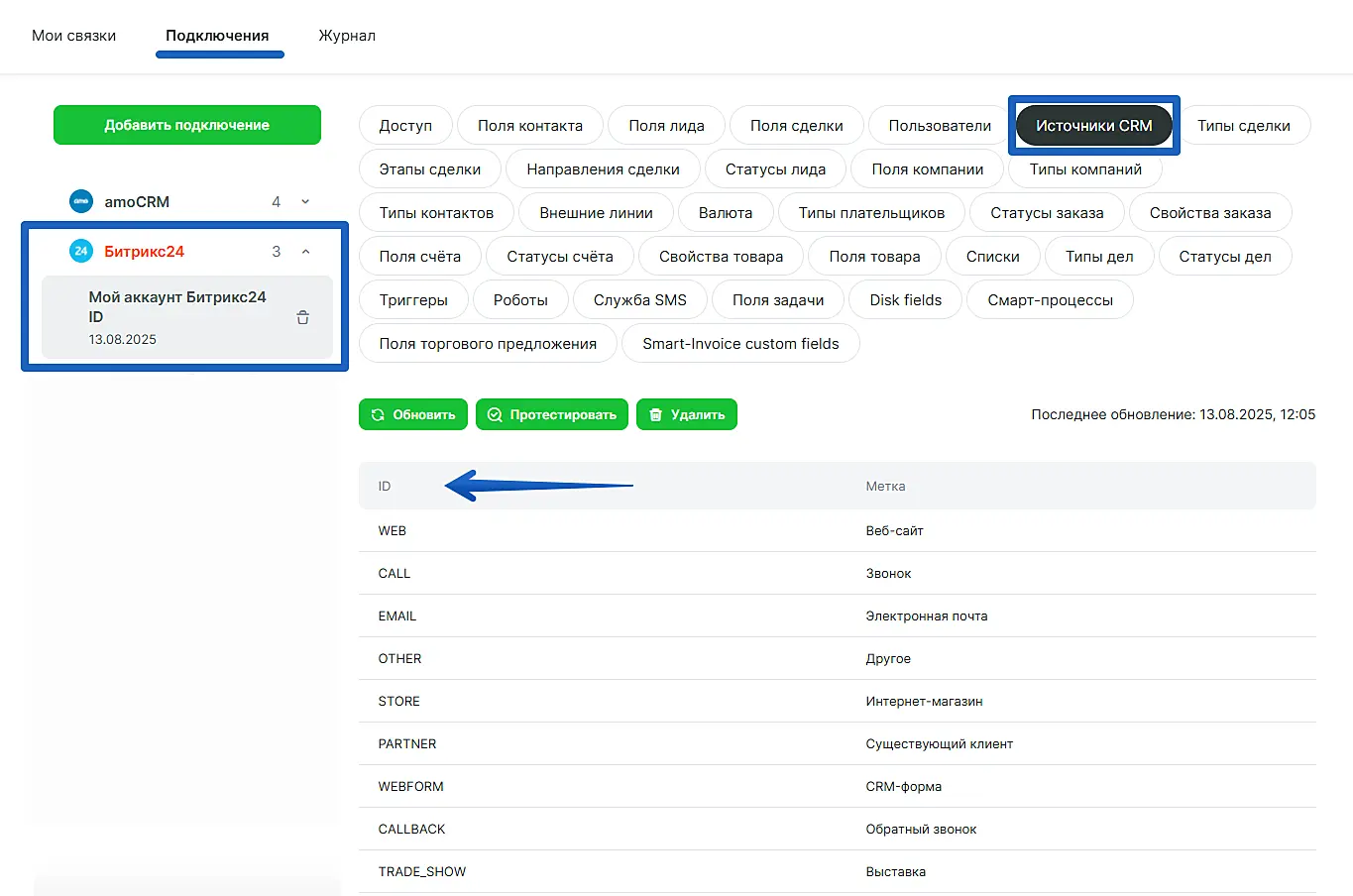The width and height of the screenshot is (1353, 896).
Task: Click the ID column header
Action: click(x=385, y=486)
